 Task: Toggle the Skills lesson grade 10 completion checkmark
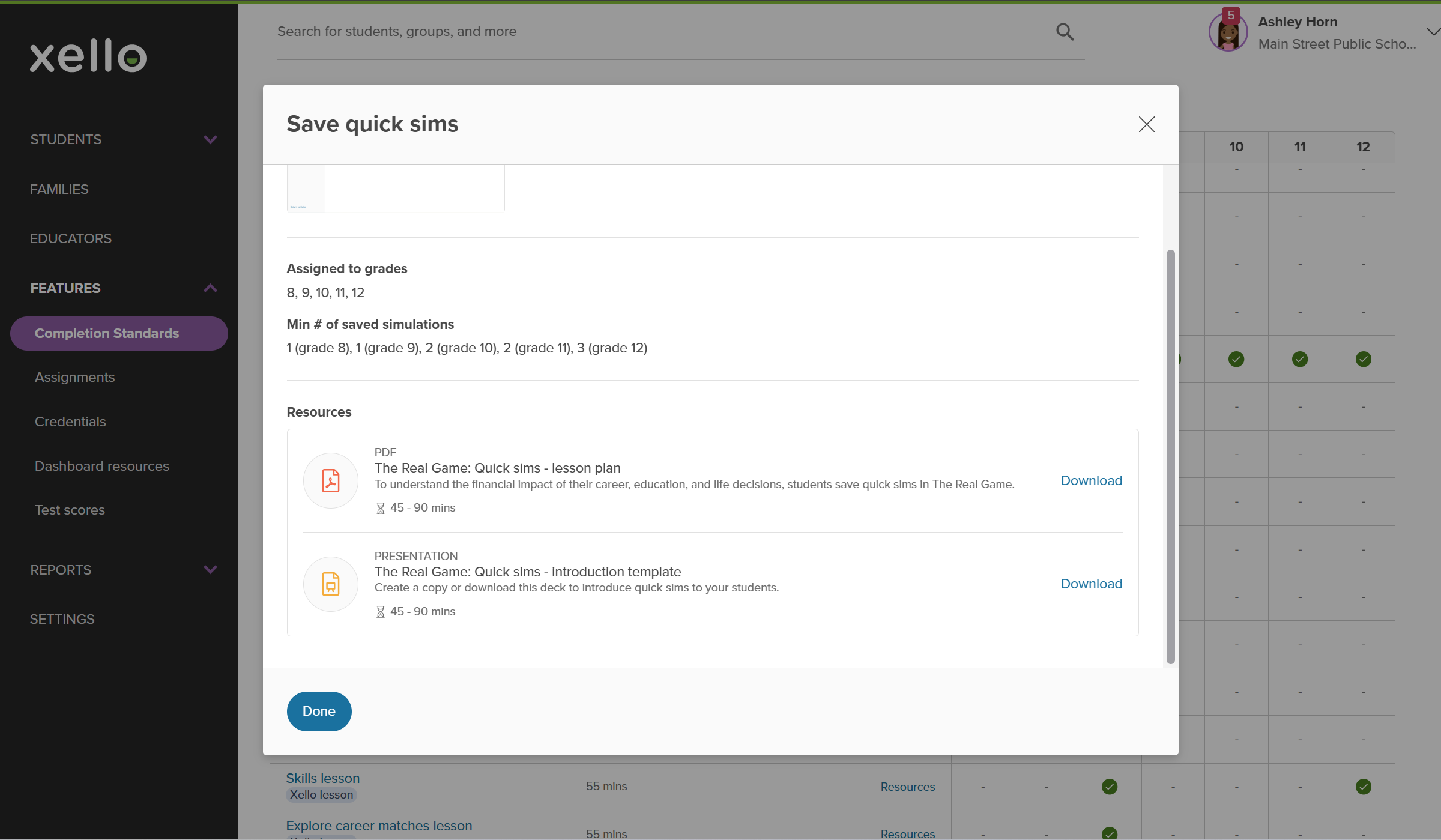coord(1108,785)
